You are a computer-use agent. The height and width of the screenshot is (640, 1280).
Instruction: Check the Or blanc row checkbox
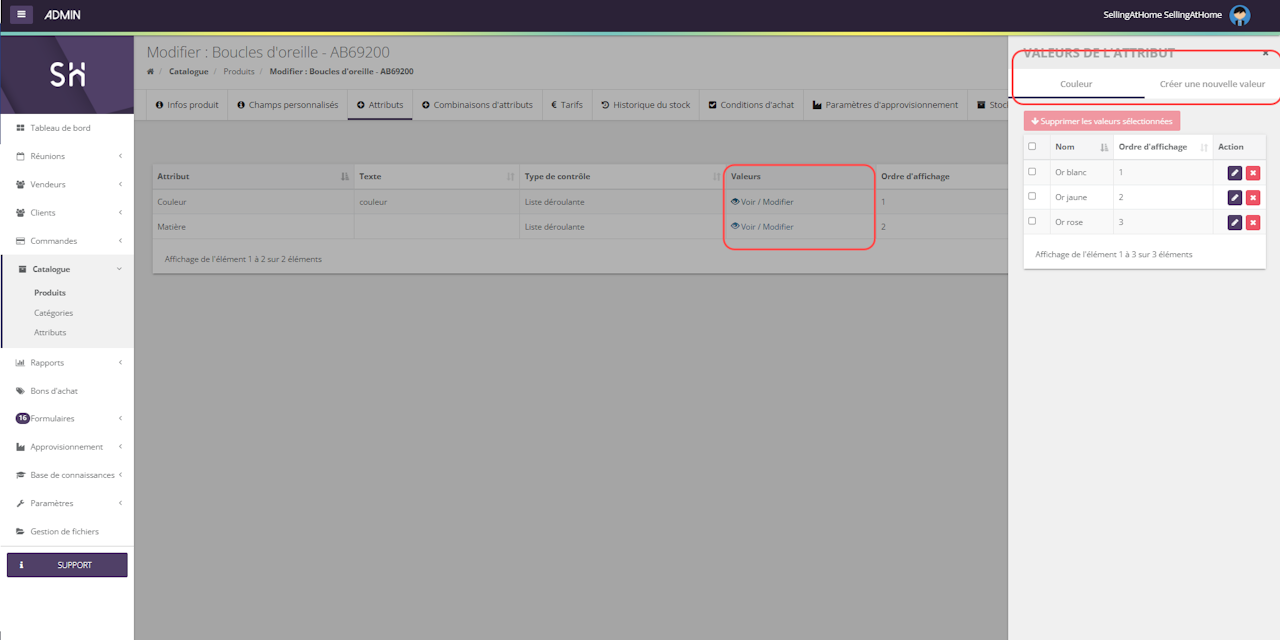(x=1032, y=171)
